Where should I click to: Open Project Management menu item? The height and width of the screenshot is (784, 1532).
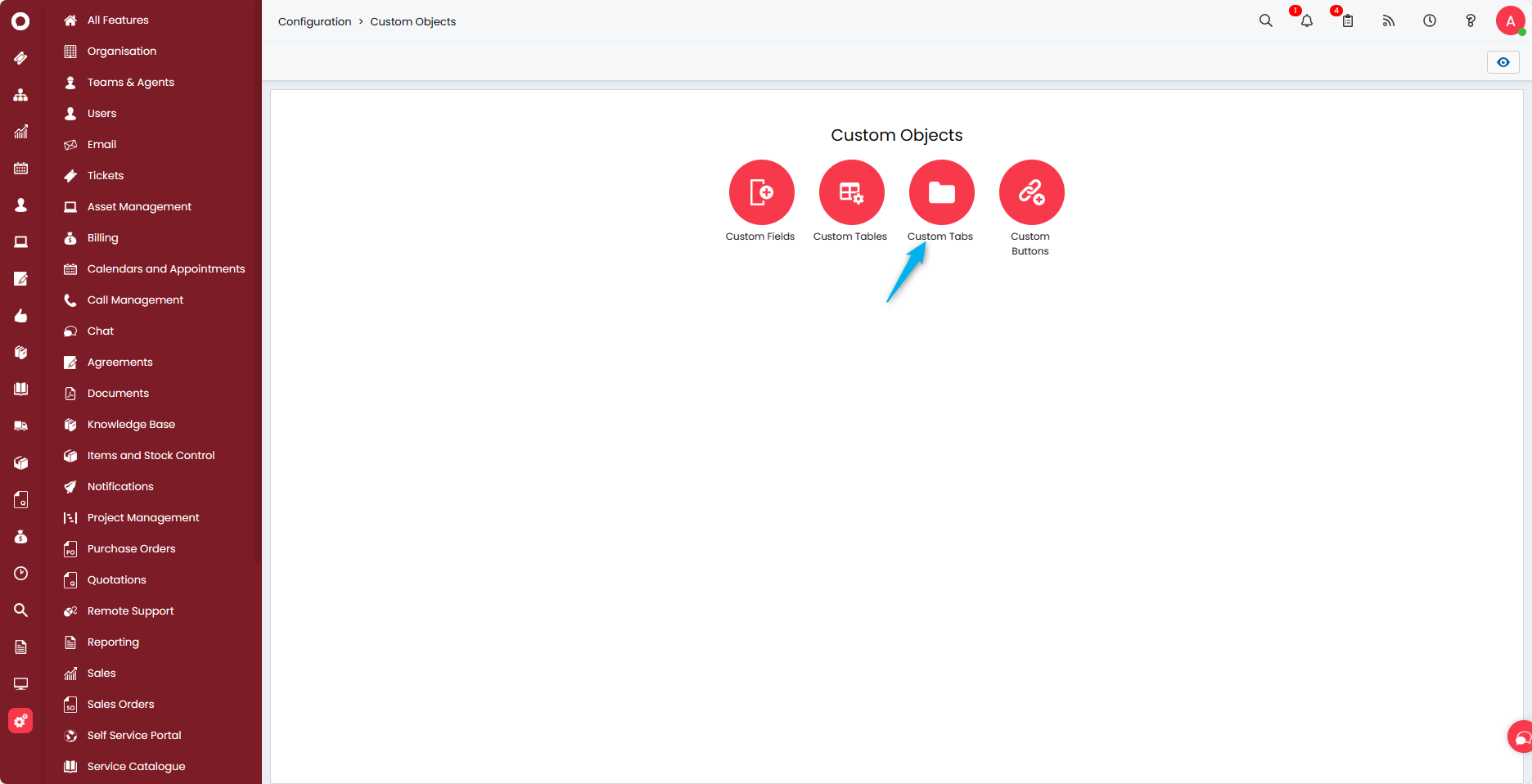pos(143,517)
